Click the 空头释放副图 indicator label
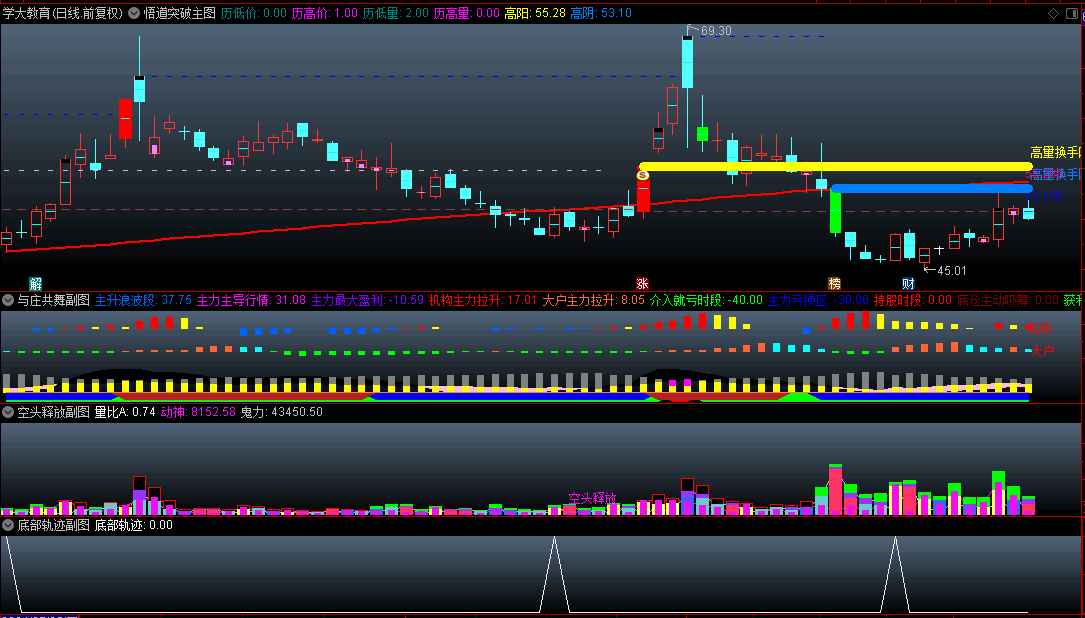The image size is (1085, 618). coord(54,412)
